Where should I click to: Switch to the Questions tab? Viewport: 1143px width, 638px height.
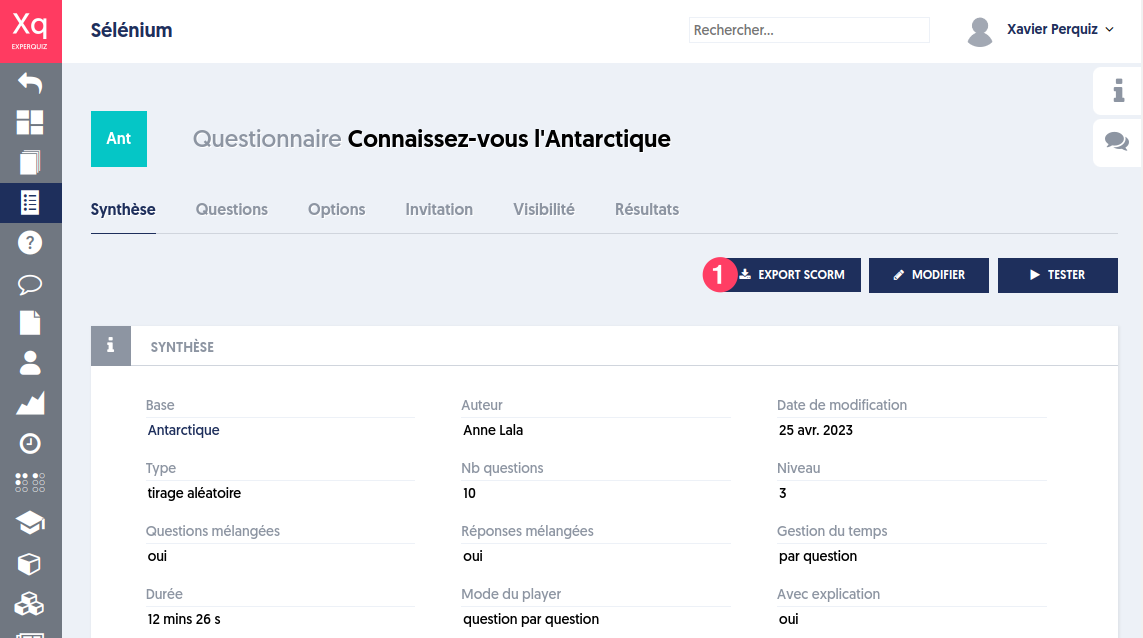point(231,209)
